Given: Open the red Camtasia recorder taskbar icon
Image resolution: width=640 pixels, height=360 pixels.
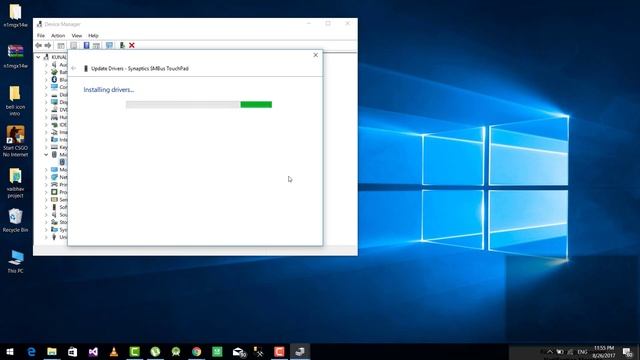Looking at the screenshot, I should [x=279, y=351].
